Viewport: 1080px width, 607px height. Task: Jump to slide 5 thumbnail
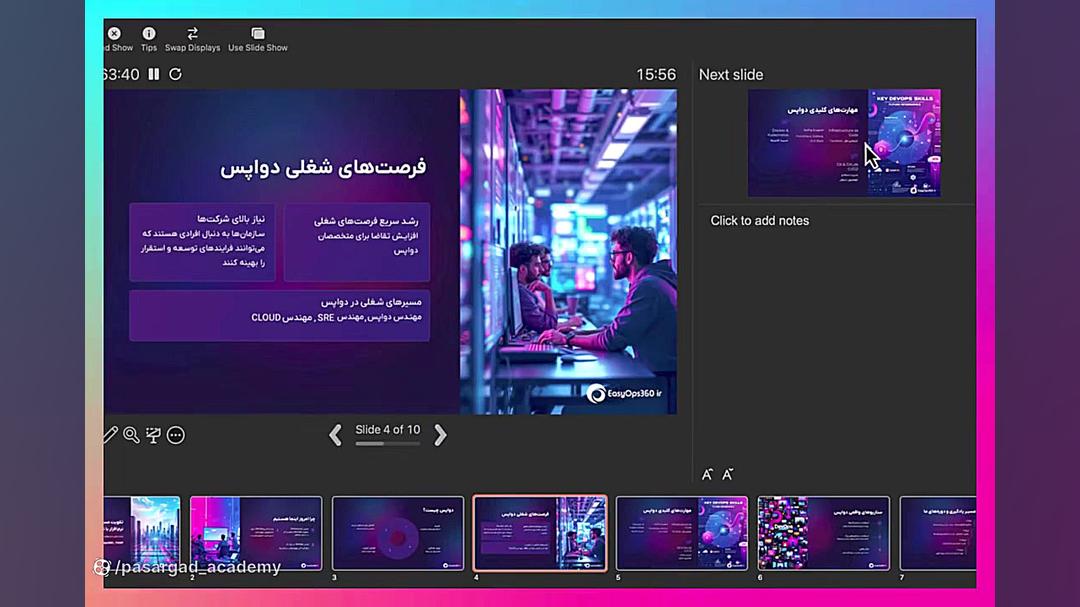682,533
